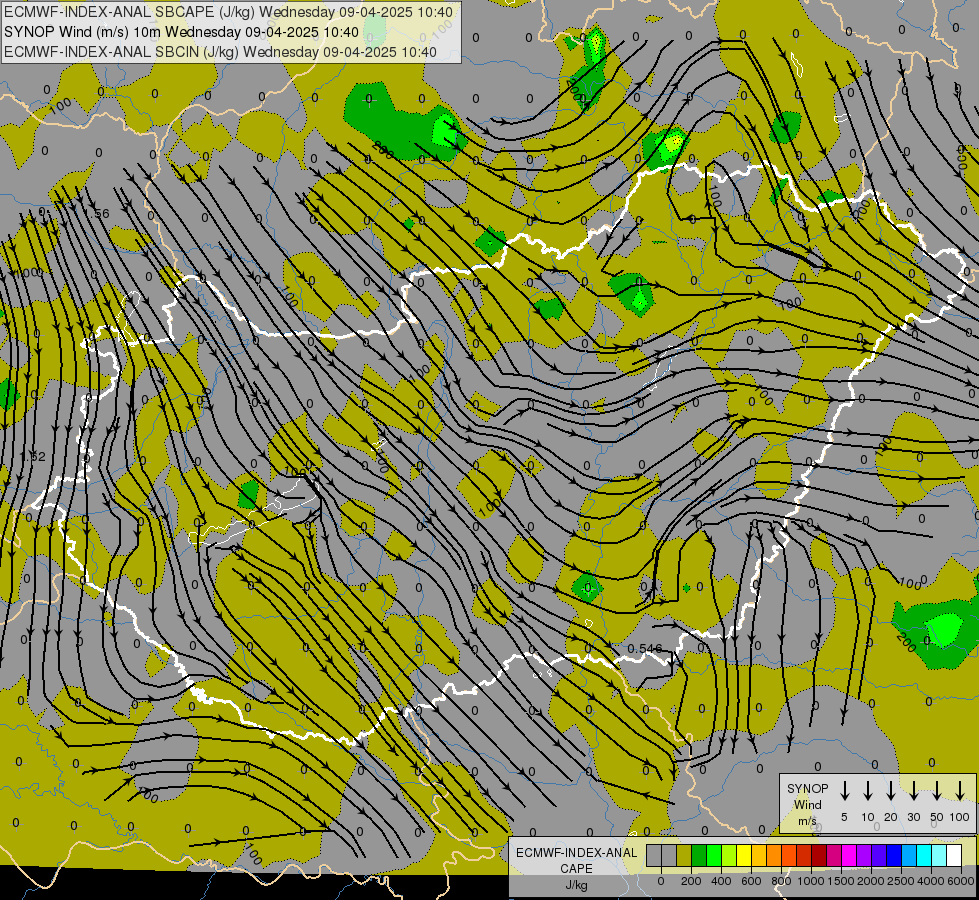The image size is (979, 900).
Task: Click the 100 m/s wind arrow in legend
Action: (960, 790)
